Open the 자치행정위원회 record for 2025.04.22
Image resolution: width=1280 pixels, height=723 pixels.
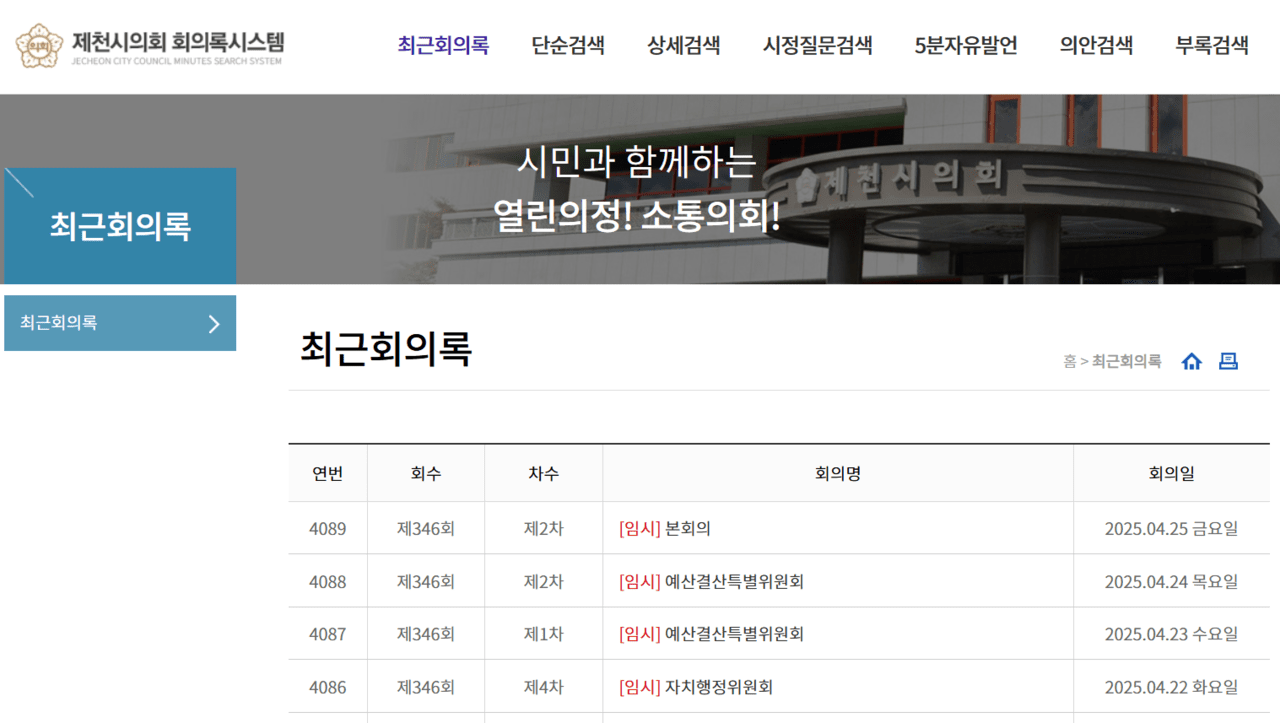coord(696,686)
